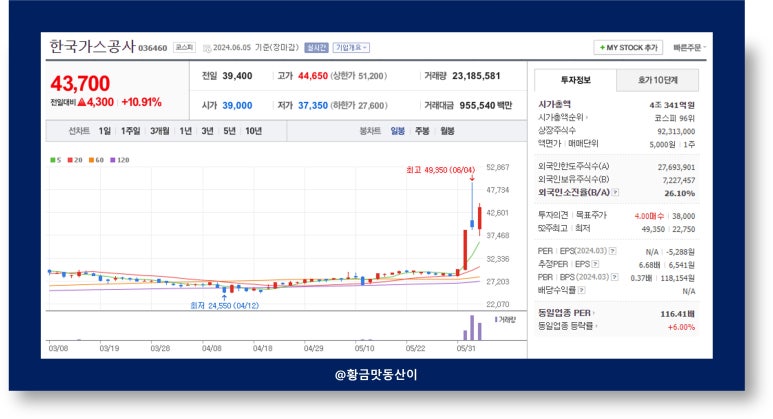Click the purple 120-day moving average legend
773x419 pixels.
(119, 160)
